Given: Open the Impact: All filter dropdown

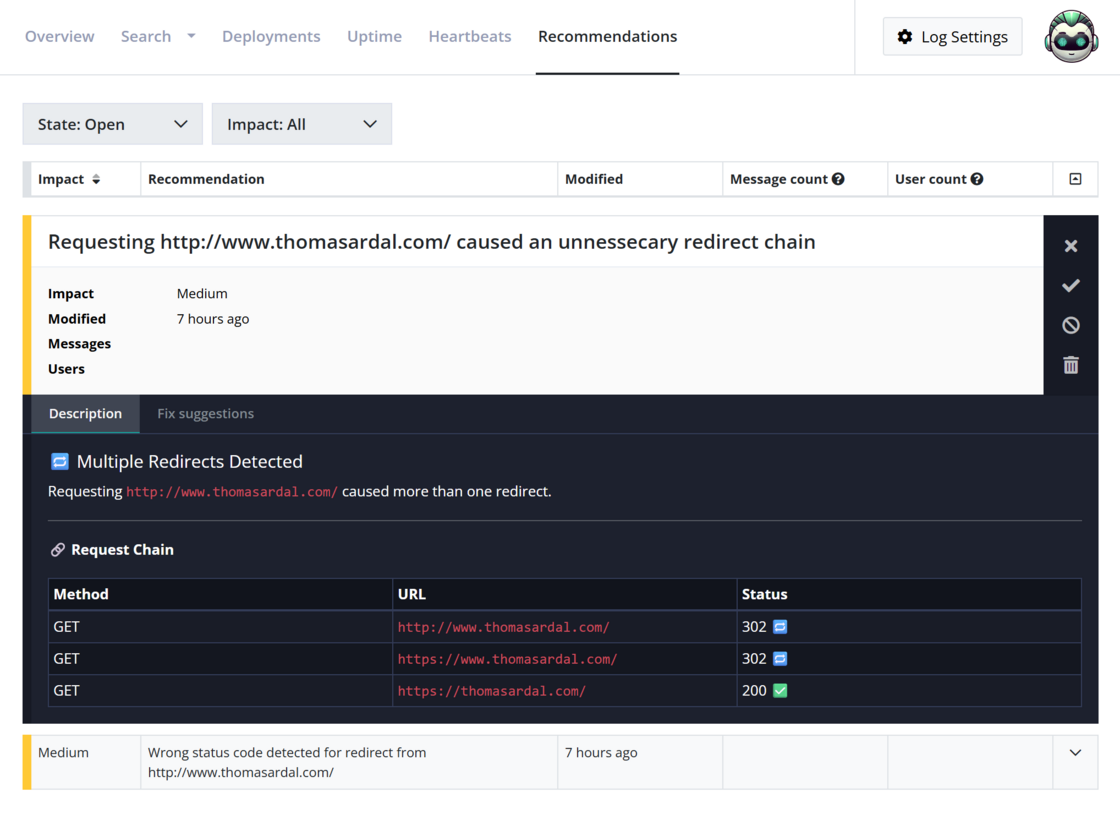Looking at the screenshot, I should click(301, 124).
